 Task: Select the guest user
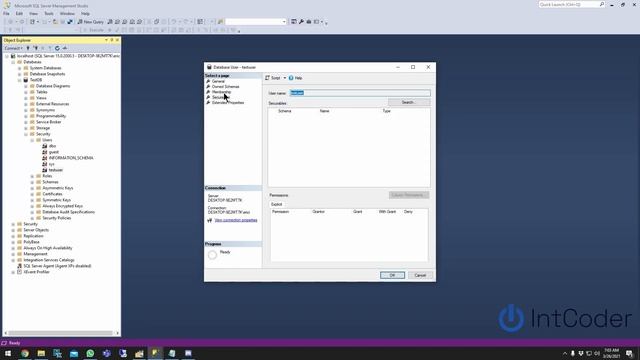coord(53,152)
